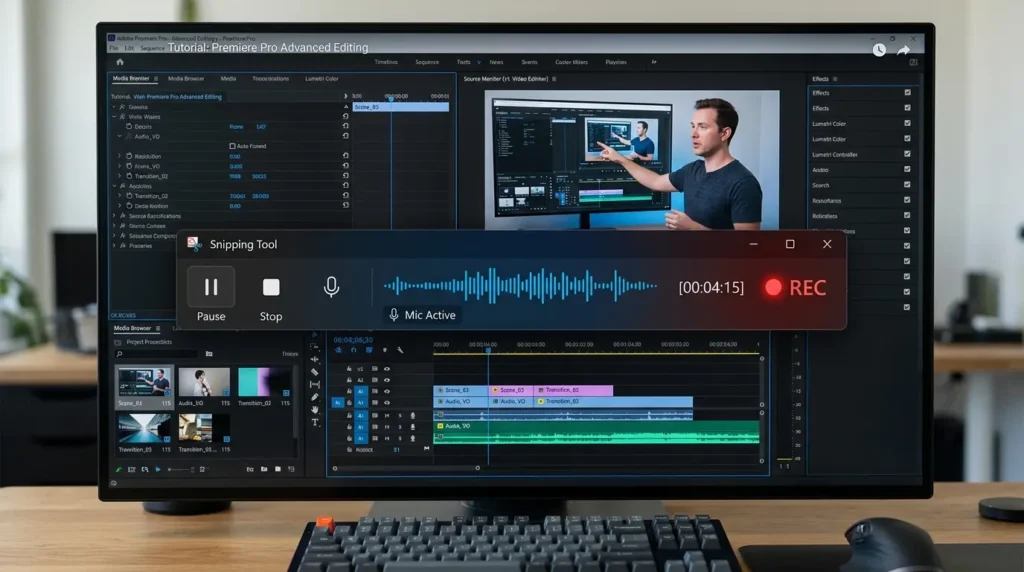The image size is (1024, 572).
Task: Click the folder icon in project footer
Action: 264,469
